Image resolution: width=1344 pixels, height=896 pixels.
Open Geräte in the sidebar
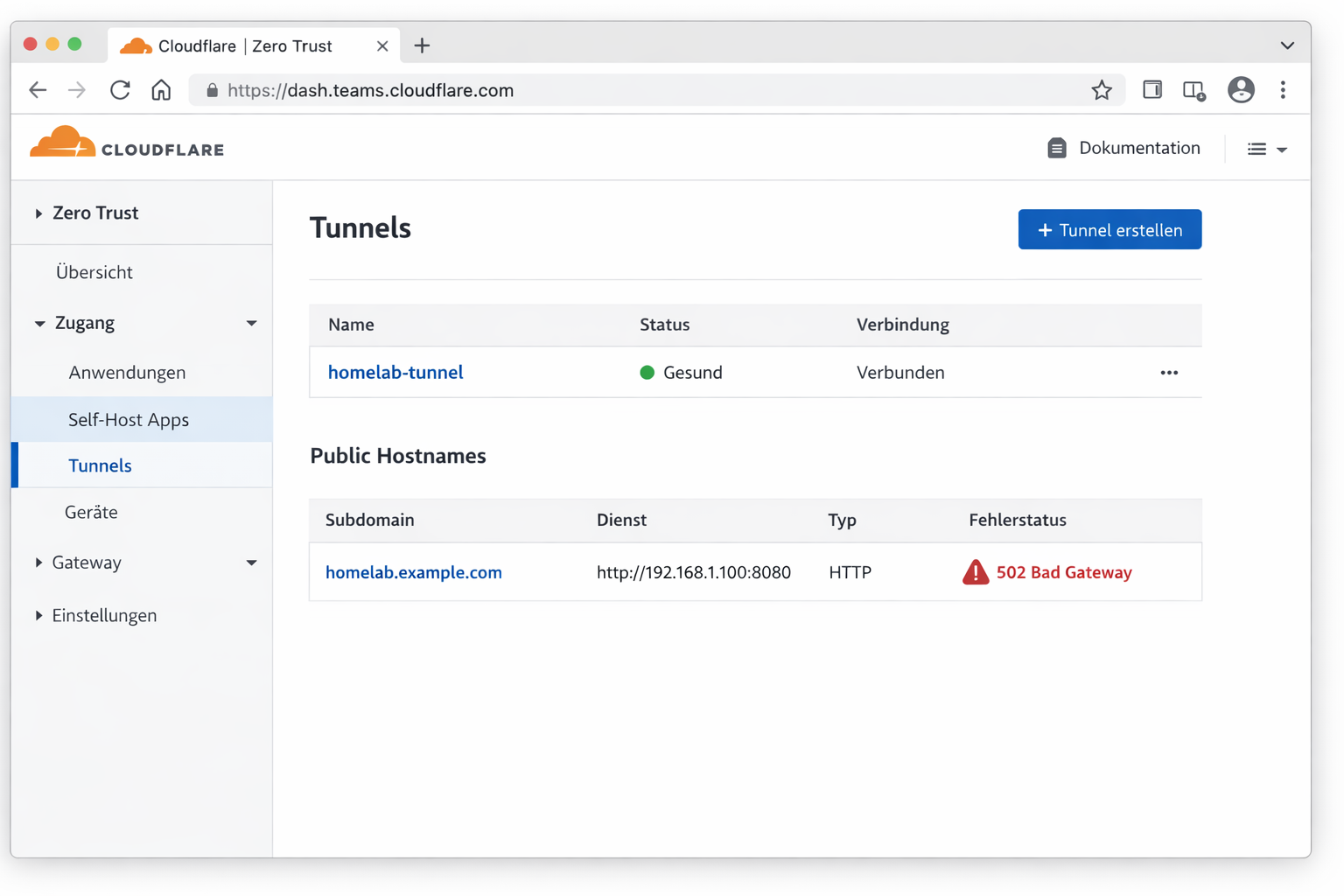coord(91,512)
